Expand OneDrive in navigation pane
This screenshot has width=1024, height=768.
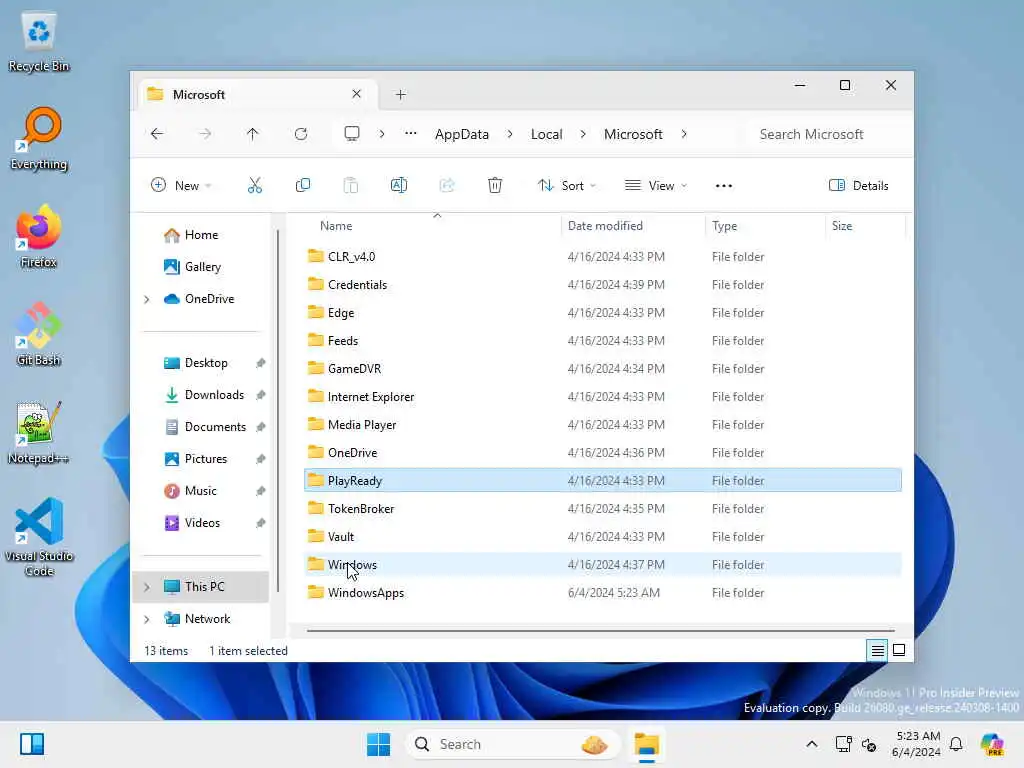147,299
